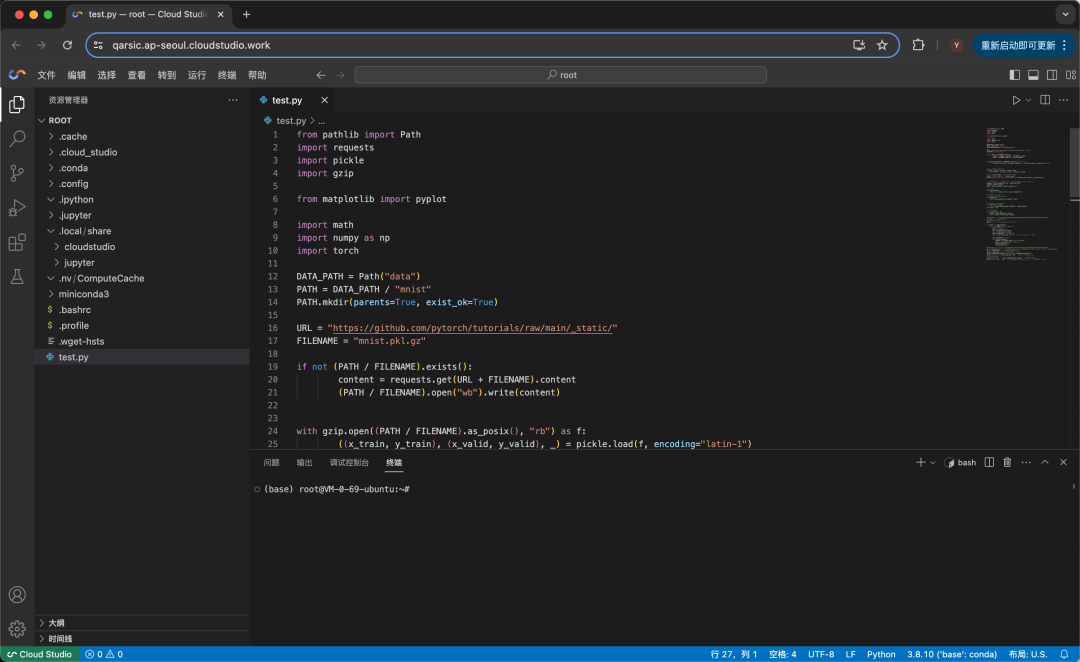Install app icon in address bar
The width and height of the screenshot is (1080, 662).
tap(859, 45)
